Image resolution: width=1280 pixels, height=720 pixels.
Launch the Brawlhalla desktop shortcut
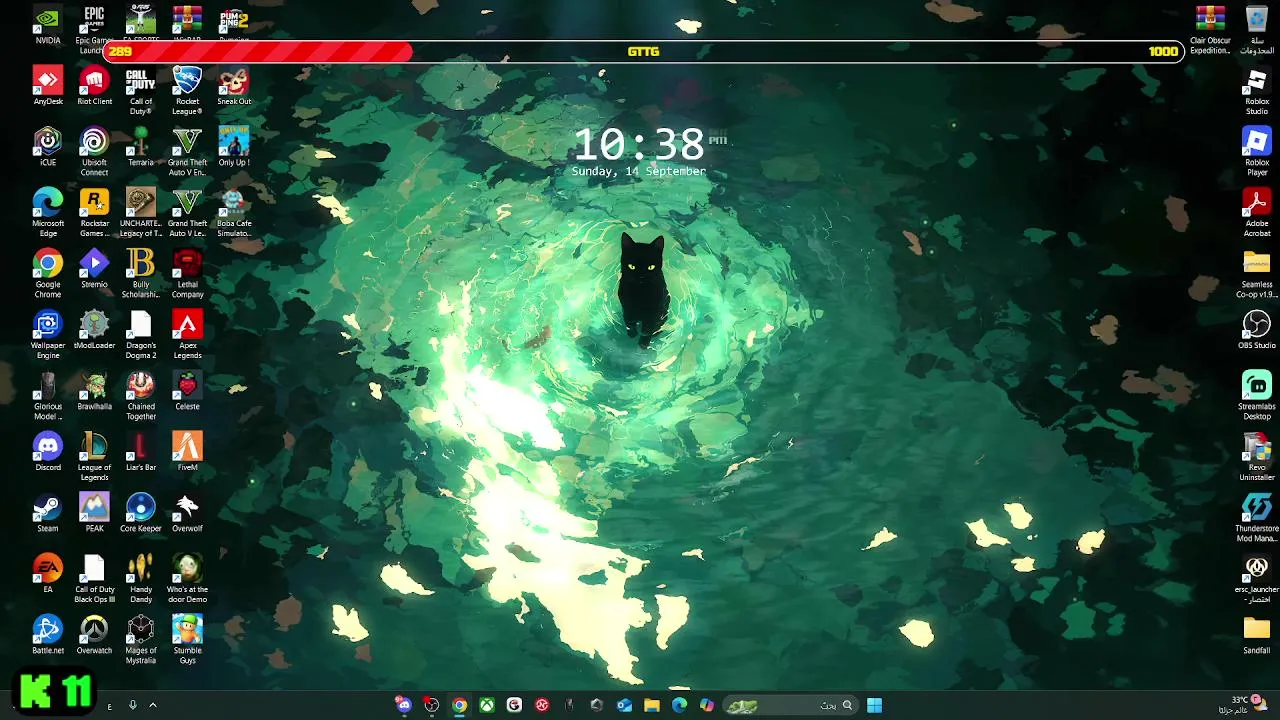coord(94,391)
